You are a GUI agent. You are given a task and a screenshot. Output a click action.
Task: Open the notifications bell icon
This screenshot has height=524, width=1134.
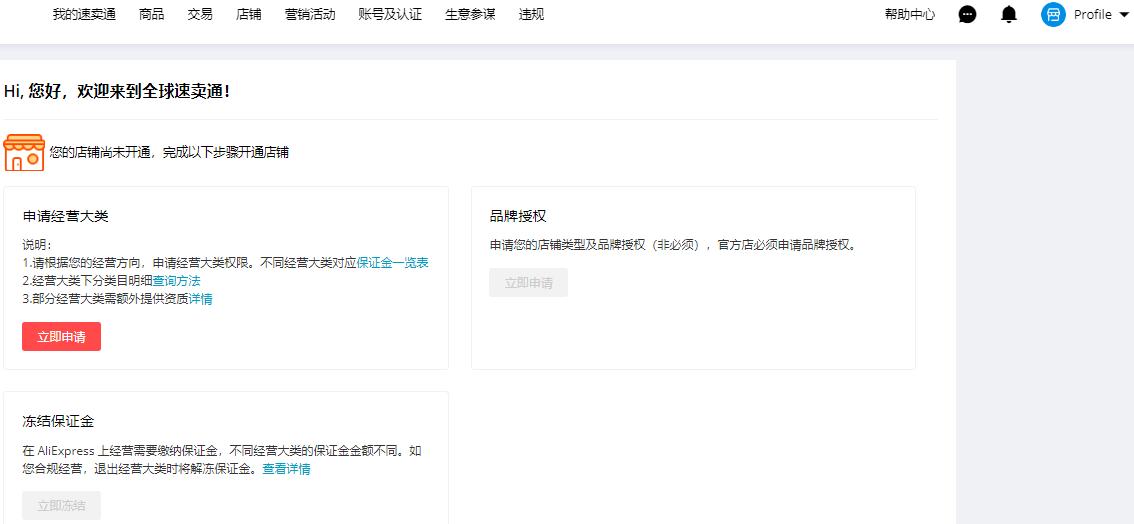1009,14
